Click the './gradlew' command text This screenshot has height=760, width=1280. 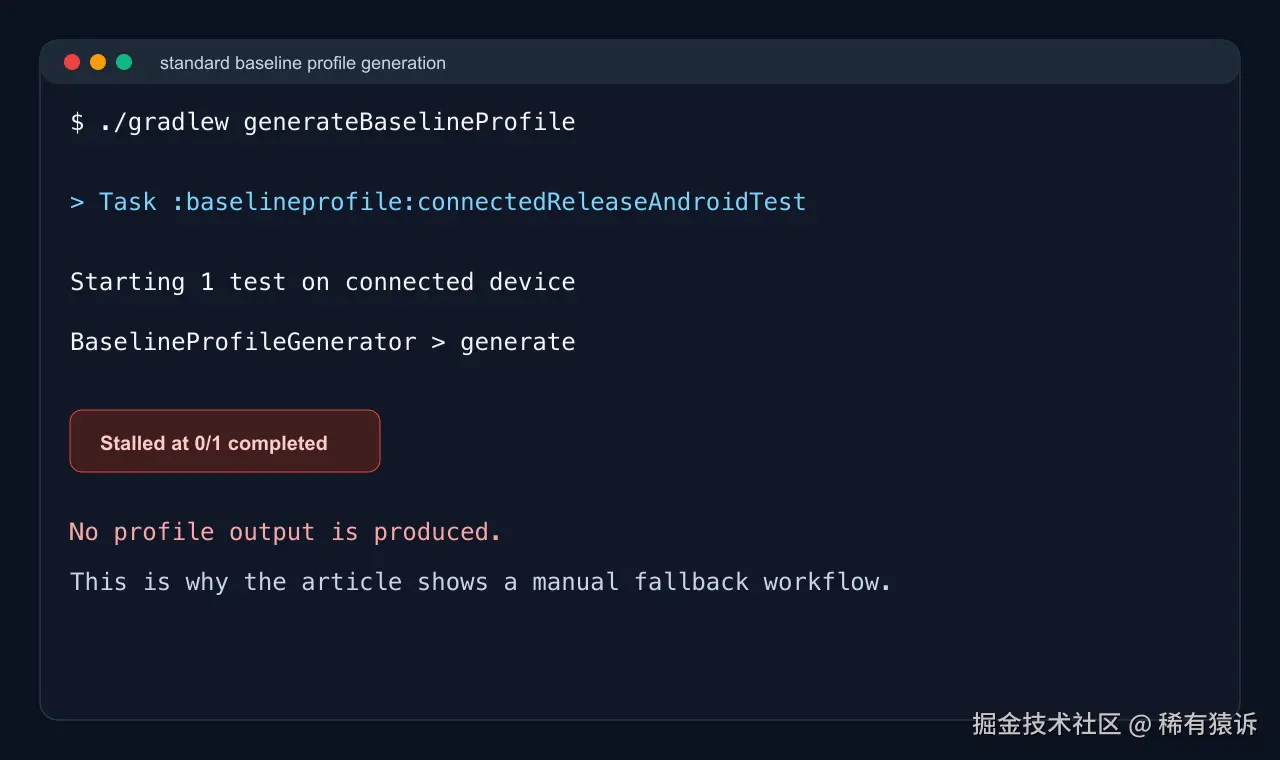point(164,122)
